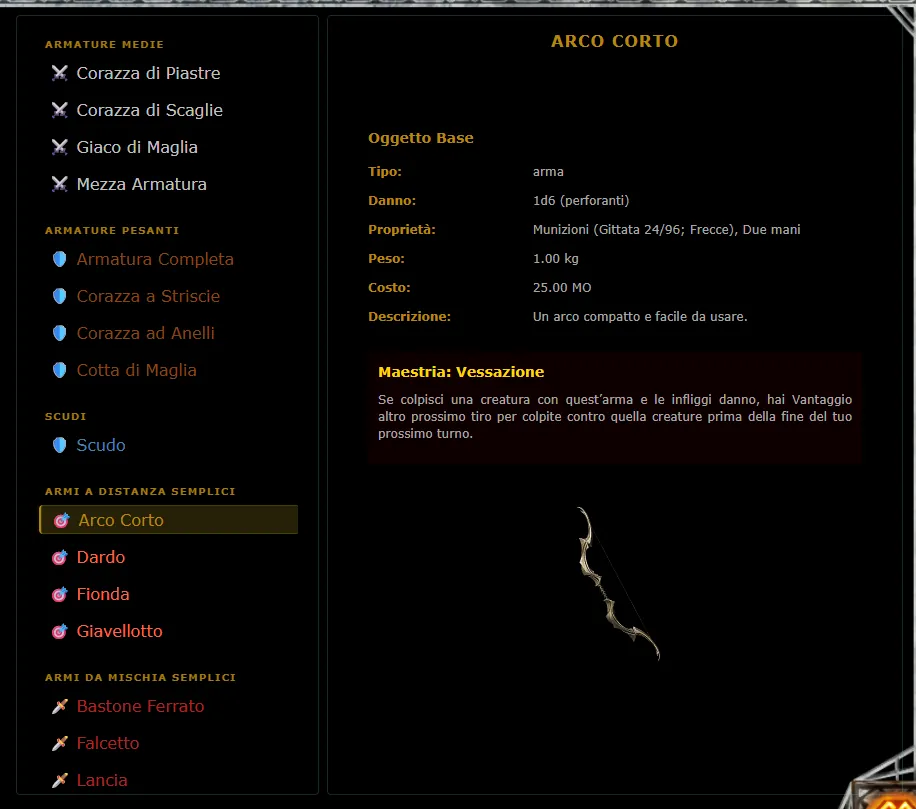Click the blue shield icon beside Scudo
This screenshot has height=809, width=916.
(x=60, y=445)
